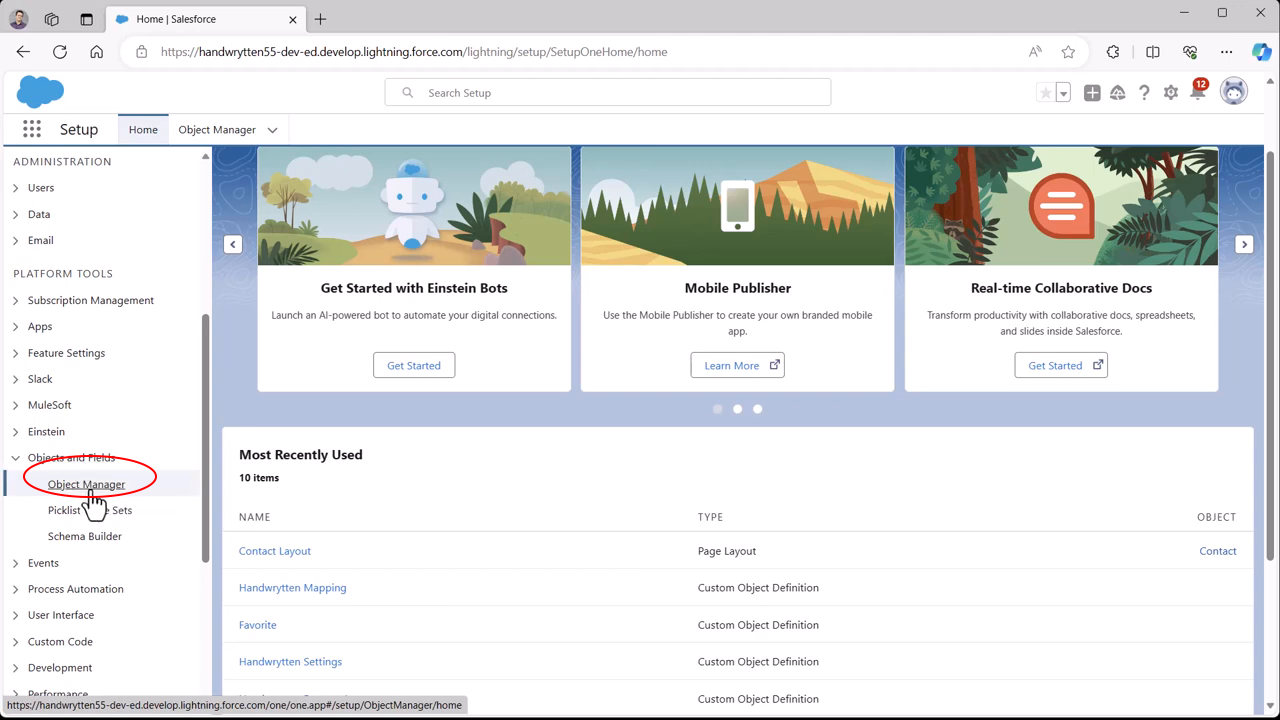The height and width of the screenshot is (720, 1280).
Task: Click the Setup gear icon in header
Action: (x=1170, y=93)
